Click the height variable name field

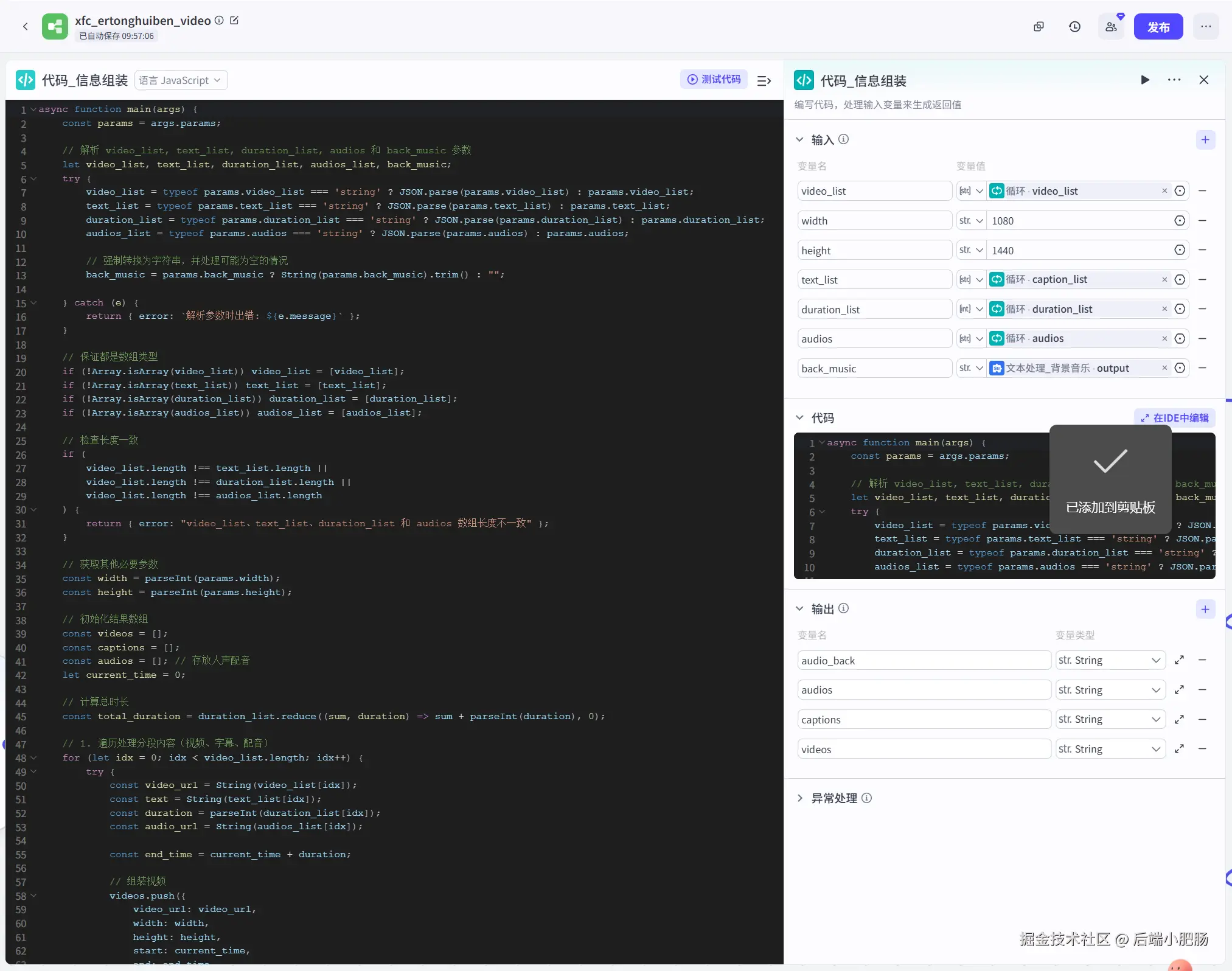tap(874, 251)
